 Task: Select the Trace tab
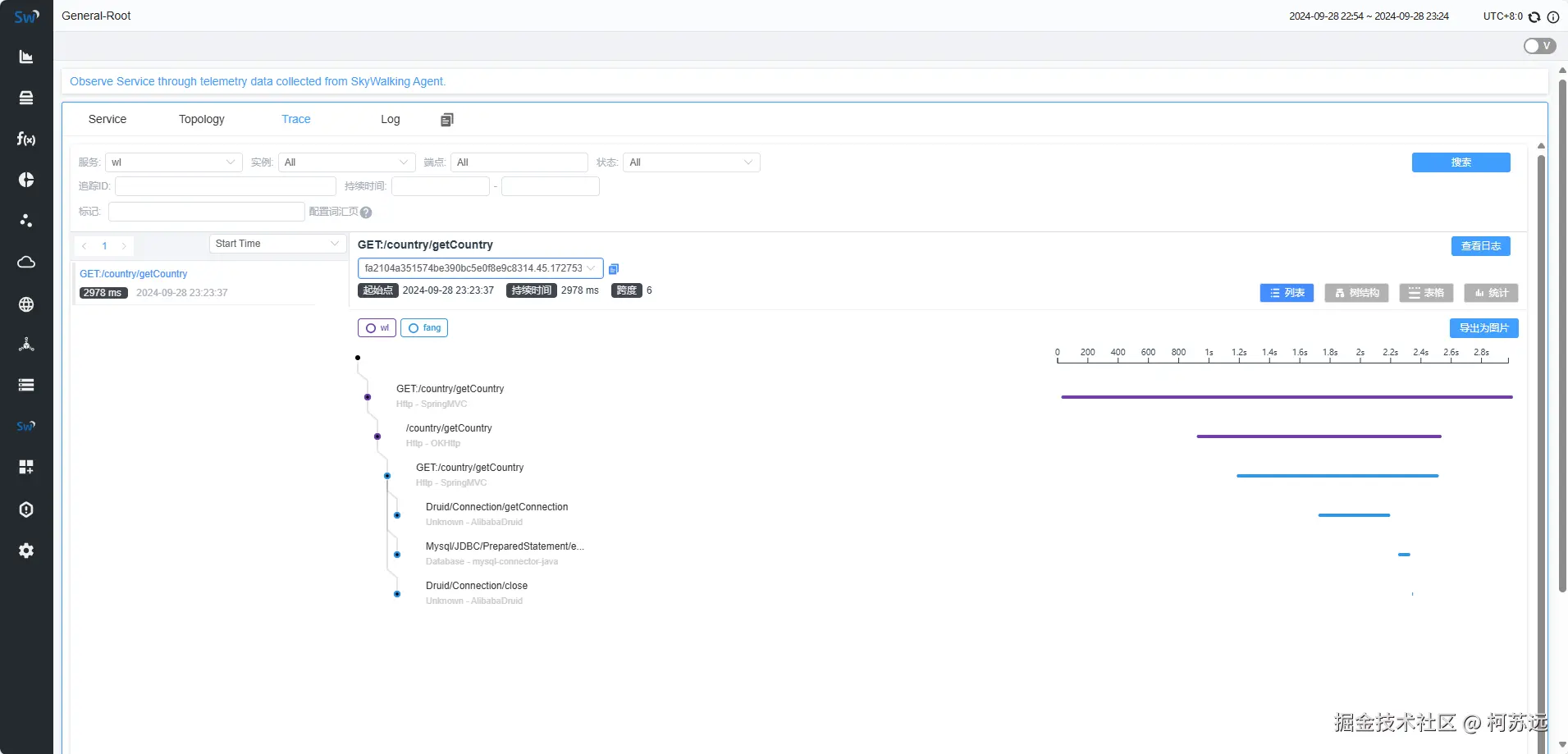[296, 119]
